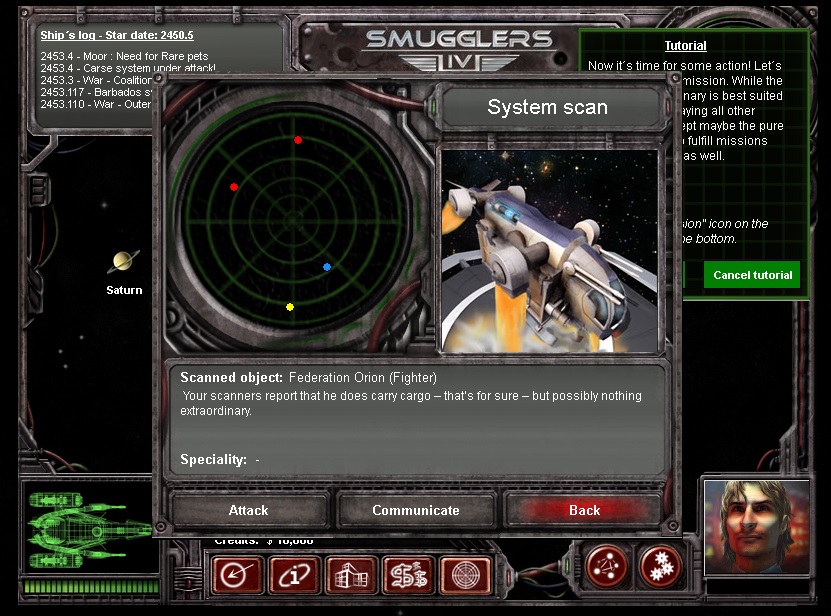The height and width of the screenshot is (616, 831).
Task: Select the top red radar contact
Action: 298,140
